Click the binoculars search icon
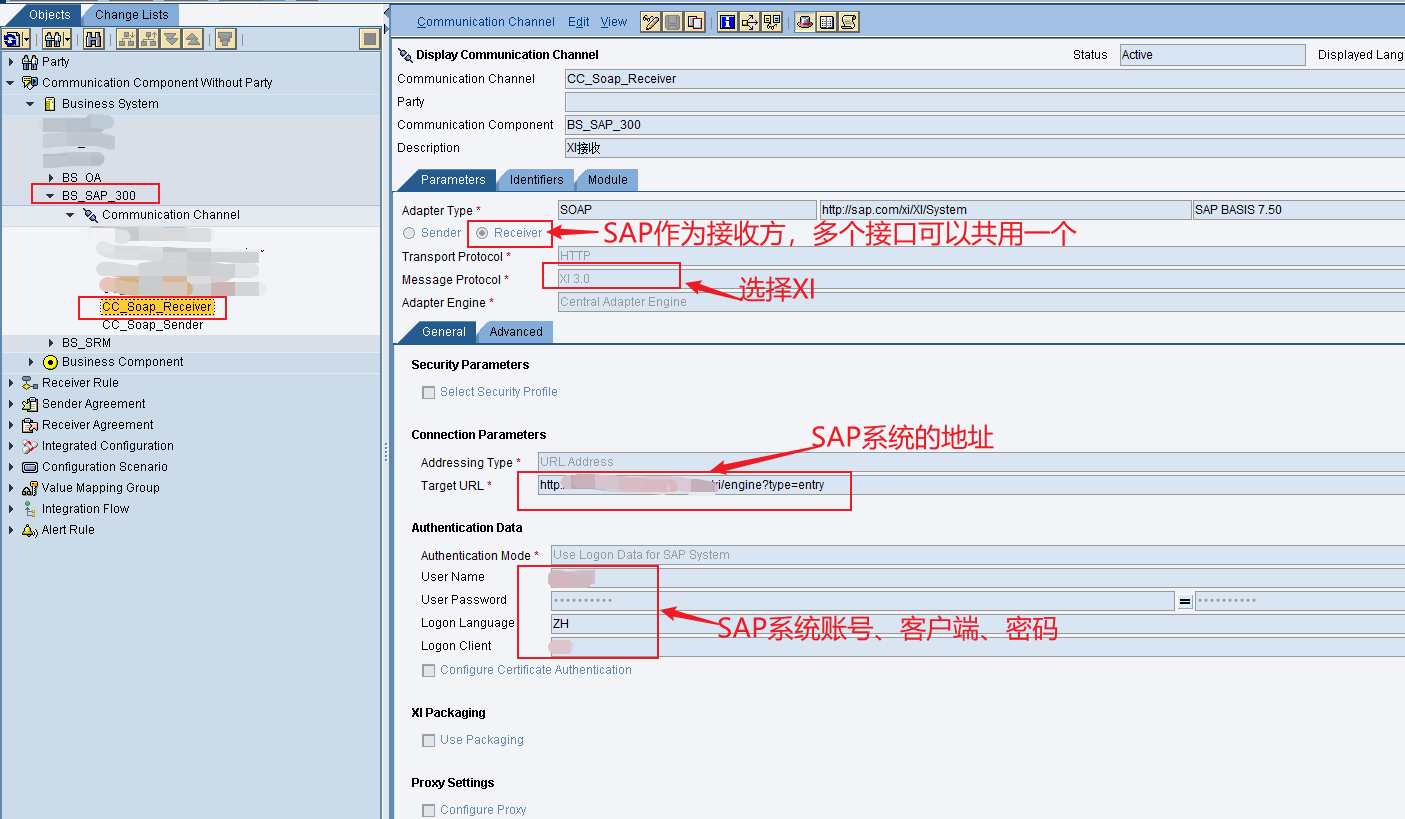This screenshot has width=1405, height=819. point(94,39)
